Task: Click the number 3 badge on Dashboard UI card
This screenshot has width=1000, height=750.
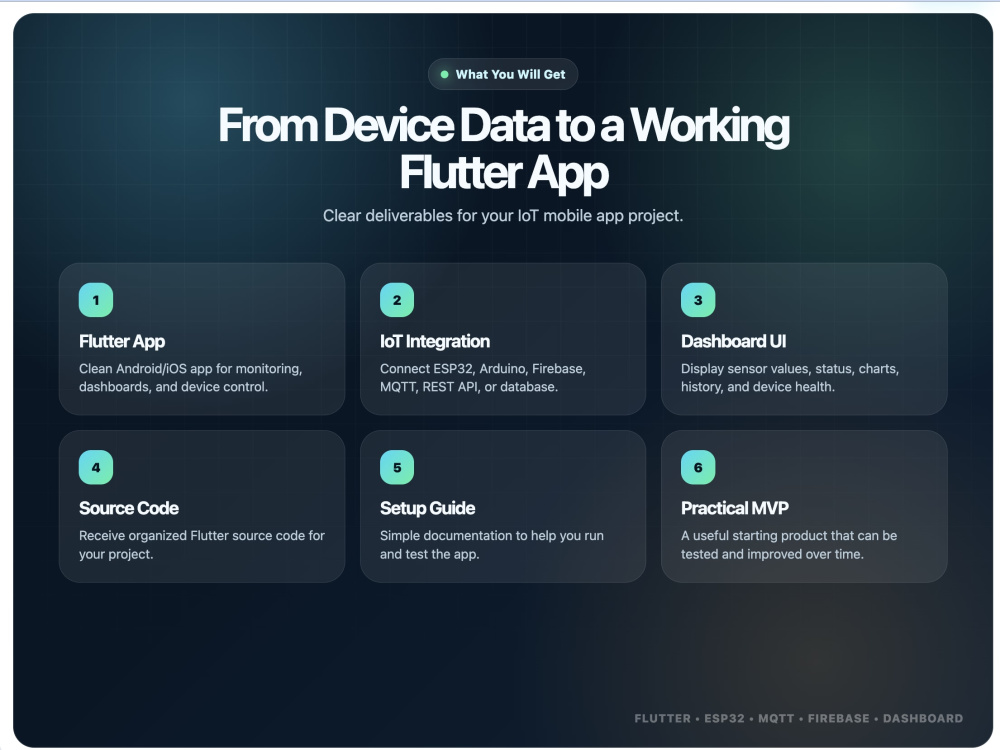Action: pyautogui.click(x=698, y=300)
